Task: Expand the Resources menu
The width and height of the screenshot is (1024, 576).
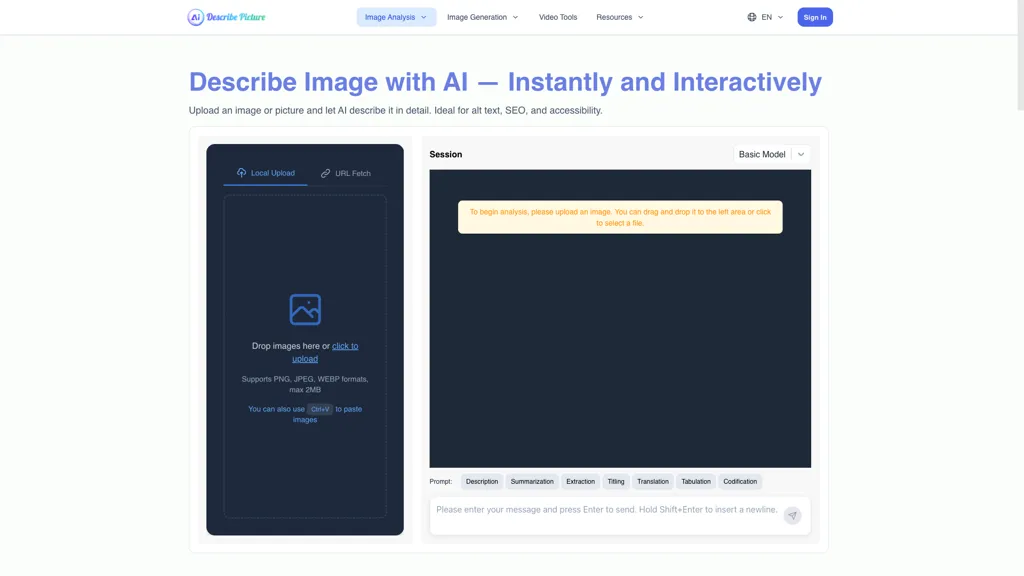Action: click(x=620, y=17)
